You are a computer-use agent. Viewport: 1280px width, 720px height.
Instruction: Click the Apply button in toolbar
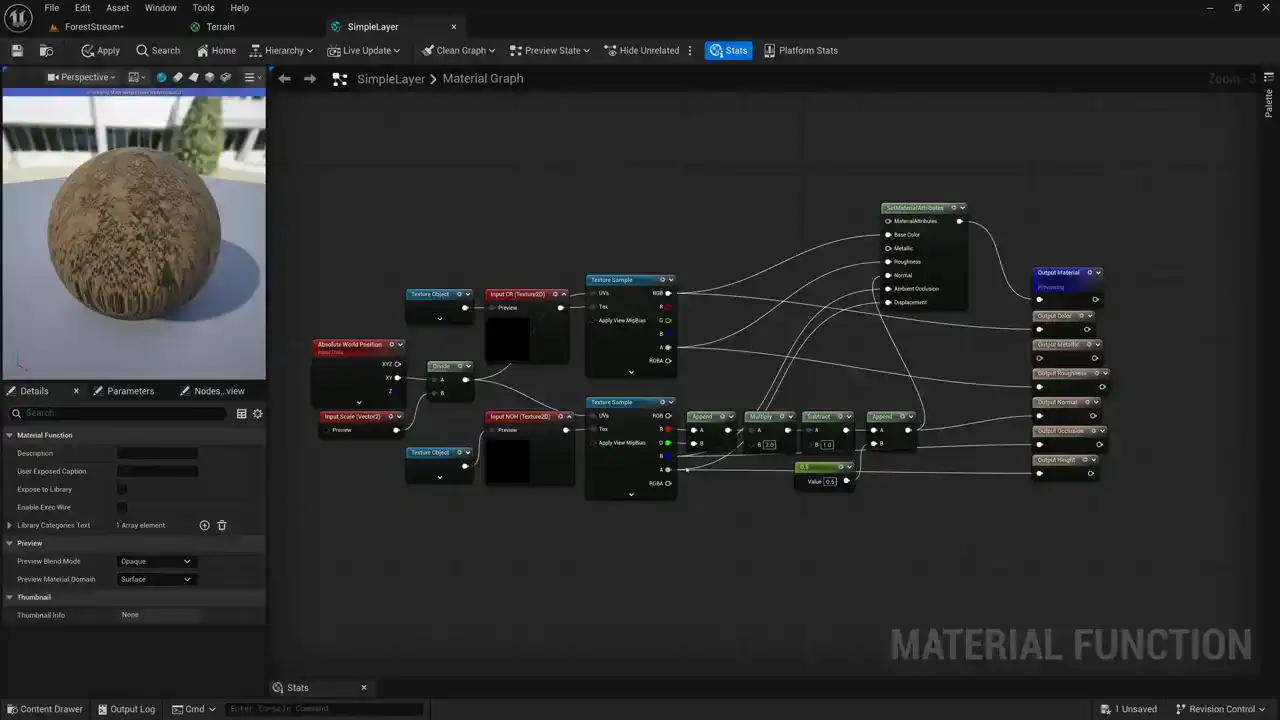point(100,51)
